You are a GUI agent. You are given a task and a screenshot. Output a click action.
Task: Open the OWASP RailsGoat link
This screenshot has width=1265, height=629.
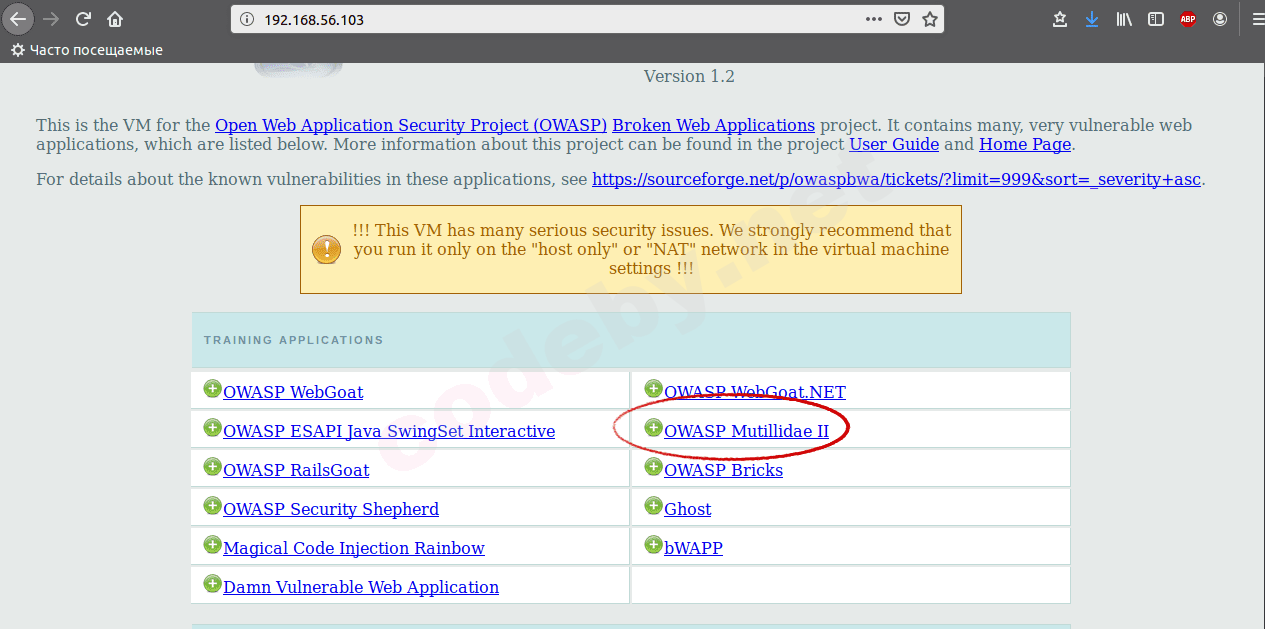pos(296,470)
